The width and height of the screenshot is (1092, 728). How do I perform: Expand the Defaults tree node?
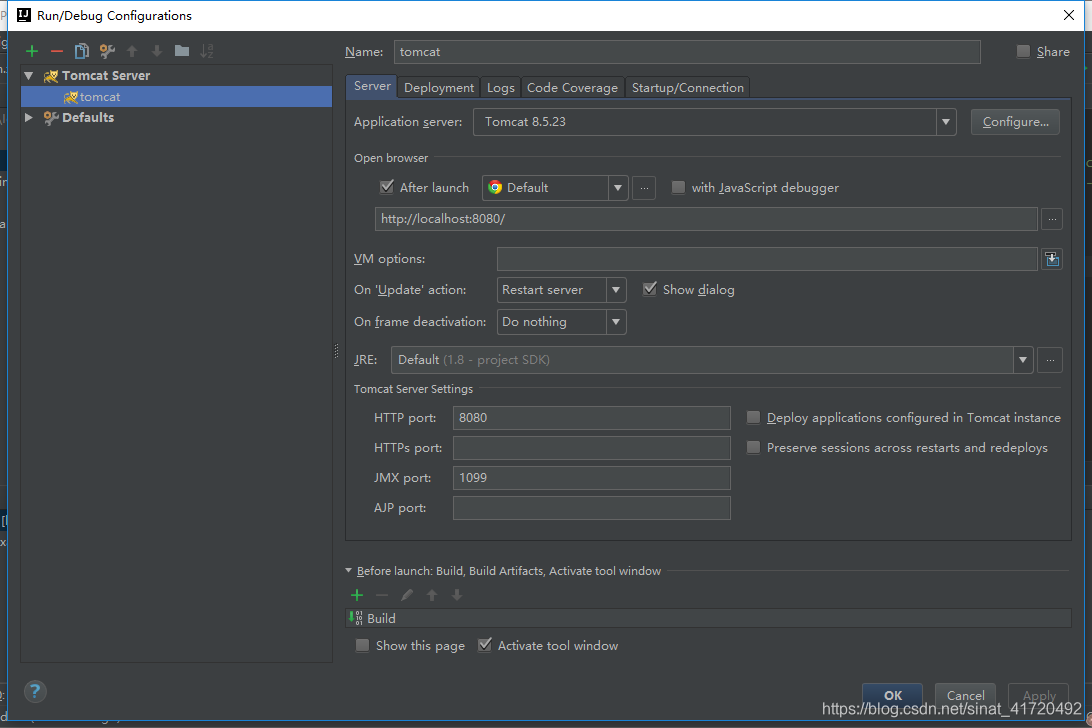[x=29, y=118]
